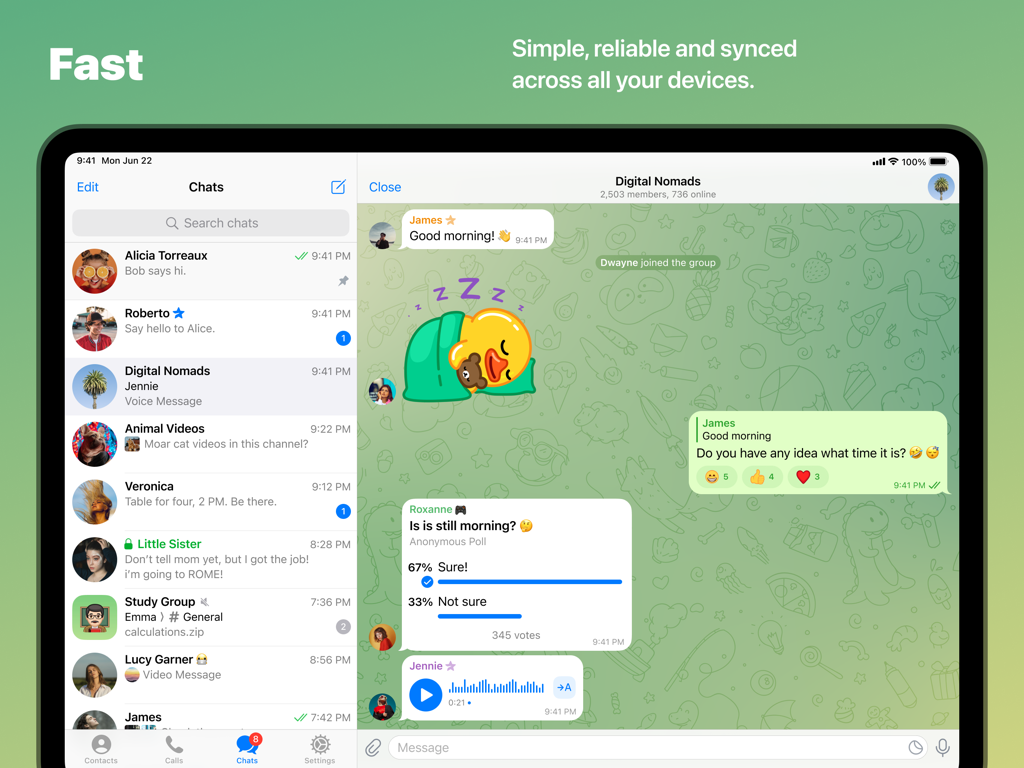The image size is (1024, 768).
Task: Play Jennie's voice message
Action: tap(426, 695)
